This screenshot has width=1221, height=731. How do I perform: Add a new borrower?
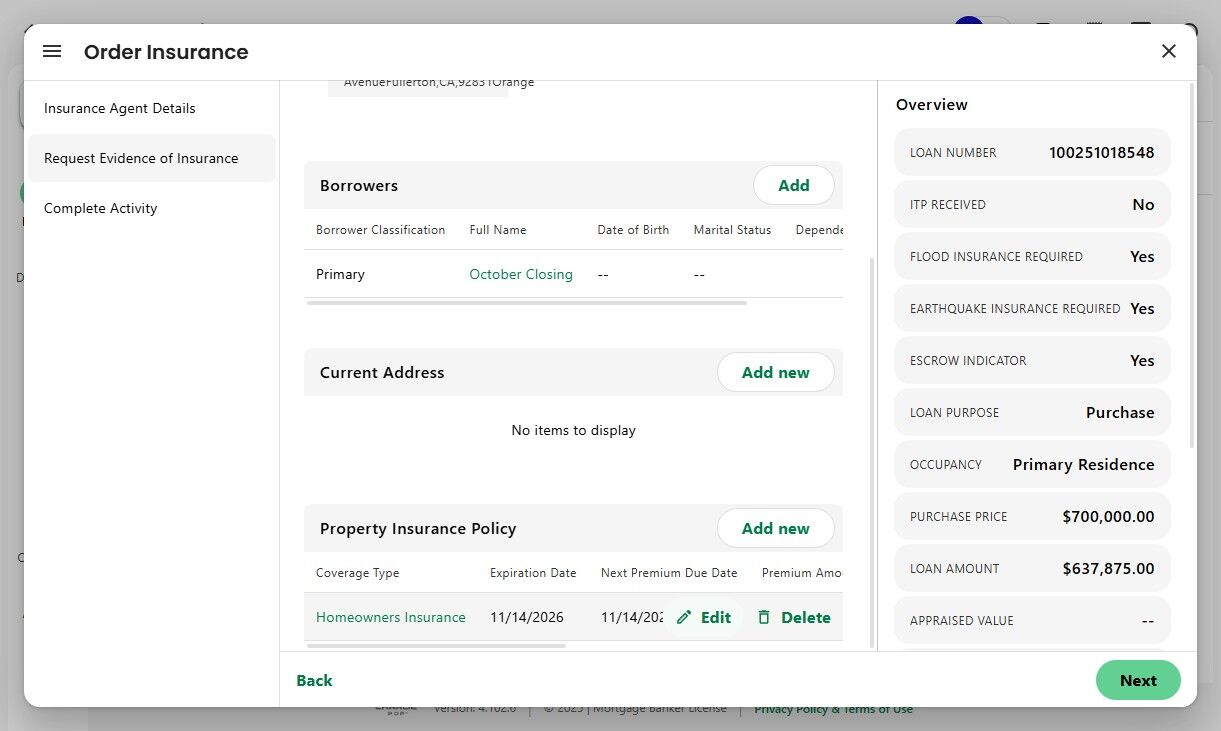coord(793,185)
